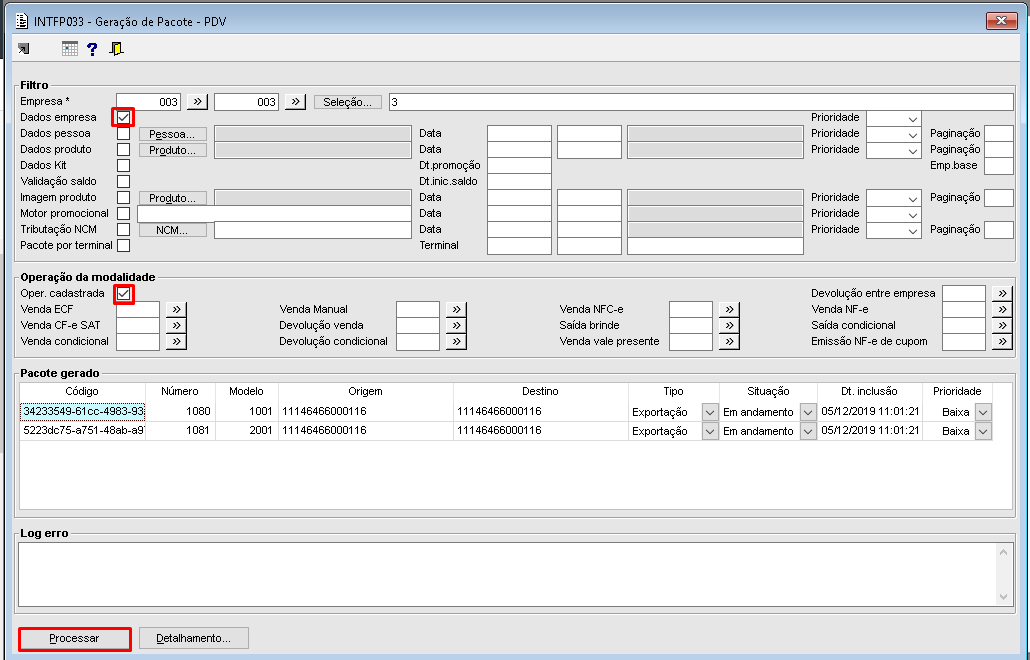
Task: Open Prioridade dropdown for Dados produto
Action: pyautogui.click(x=912, y=150)
